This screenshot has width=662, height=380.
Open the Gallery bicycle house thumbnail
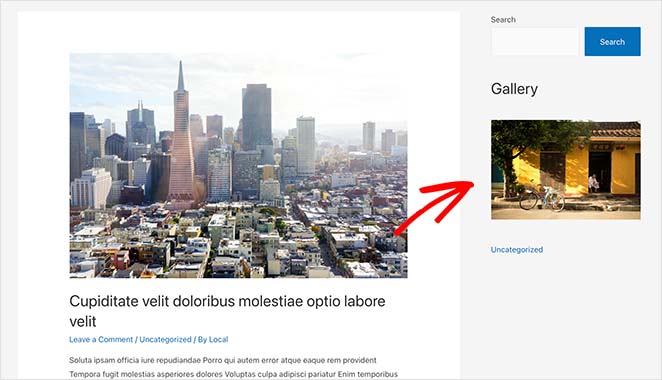point(566,170)
